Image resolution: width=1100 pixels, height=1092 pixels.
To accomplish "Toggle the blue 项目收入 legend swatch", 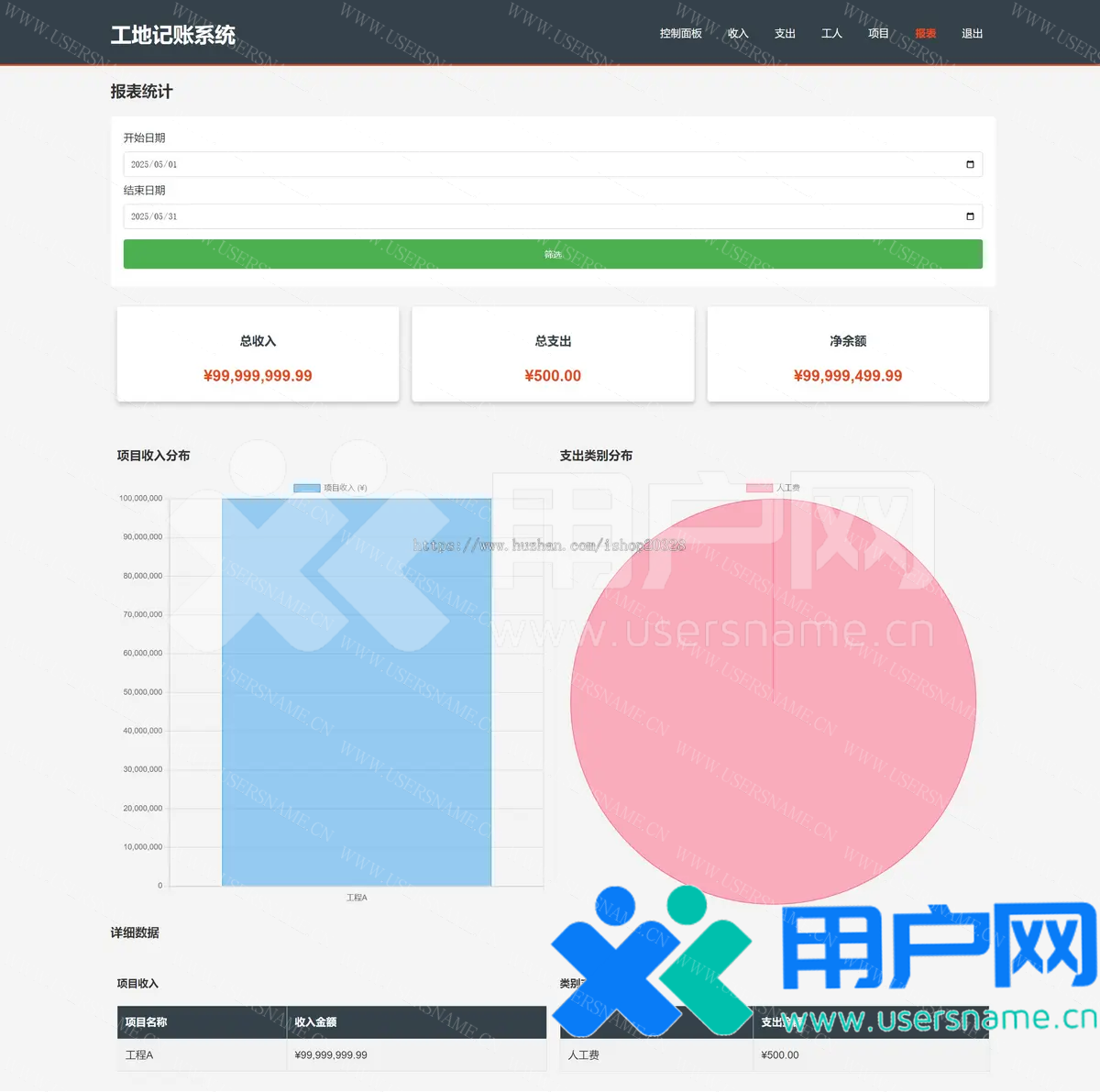I will (x=306, y=489).
